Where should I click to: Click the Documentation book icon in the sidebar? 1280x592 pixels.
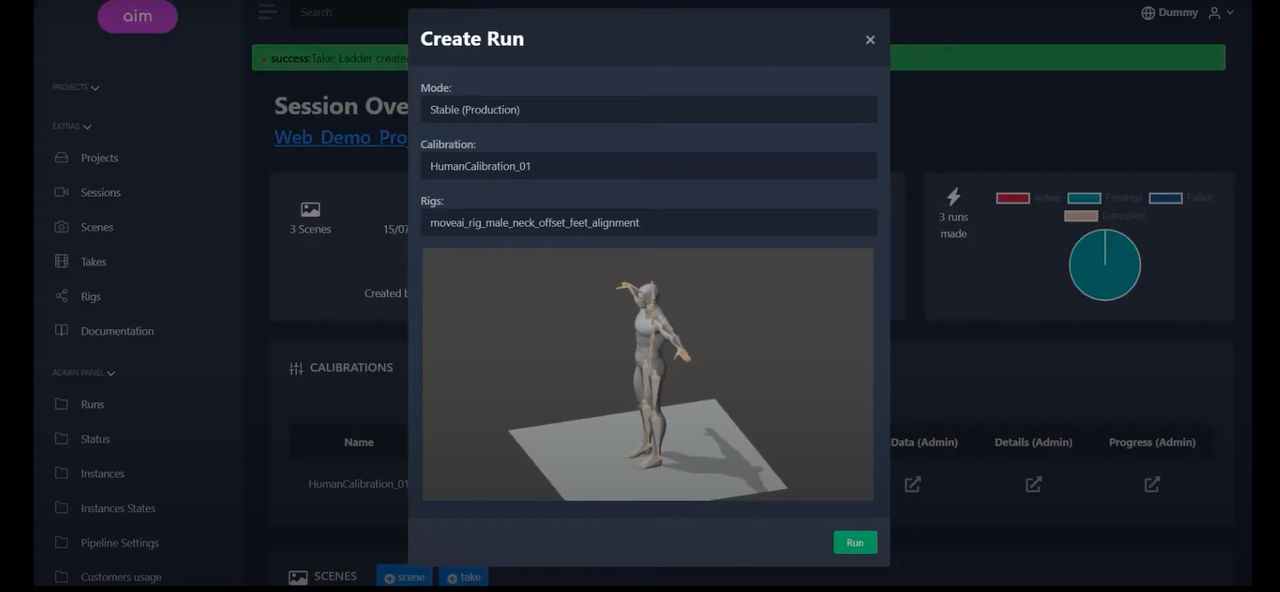pos(62,331)
